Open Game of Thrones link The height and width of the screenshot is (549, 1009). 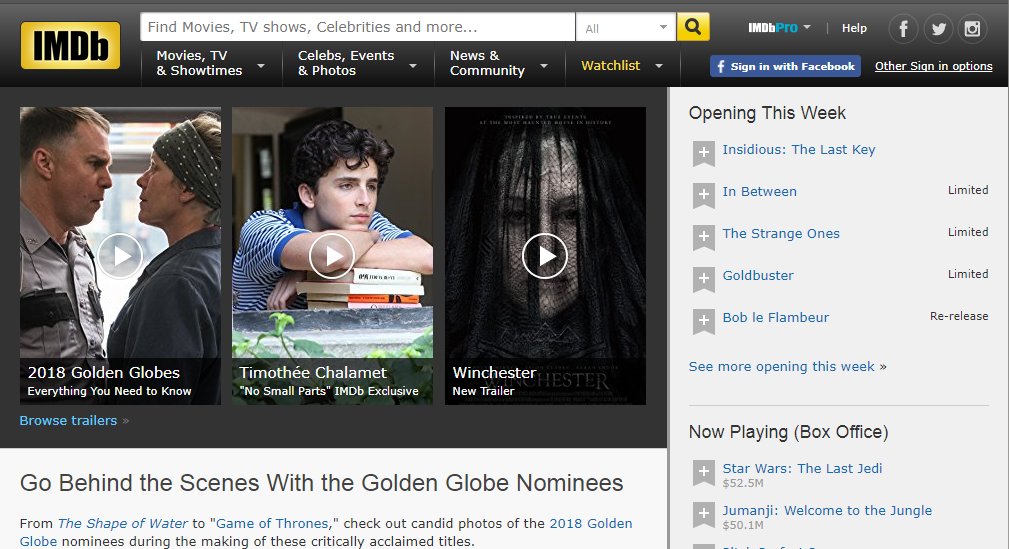(x=272, y=523)
